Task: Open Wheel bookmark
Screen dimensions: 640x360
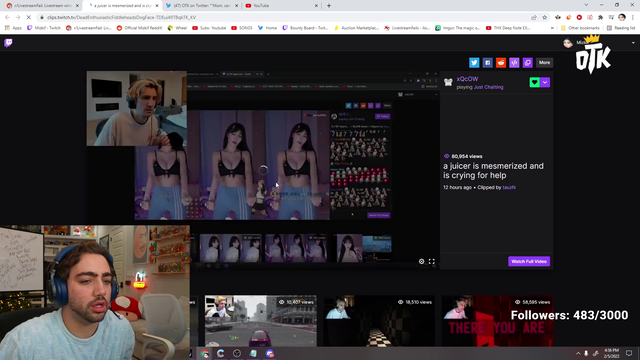Action: pyautogui.click(x=177, y=28)
